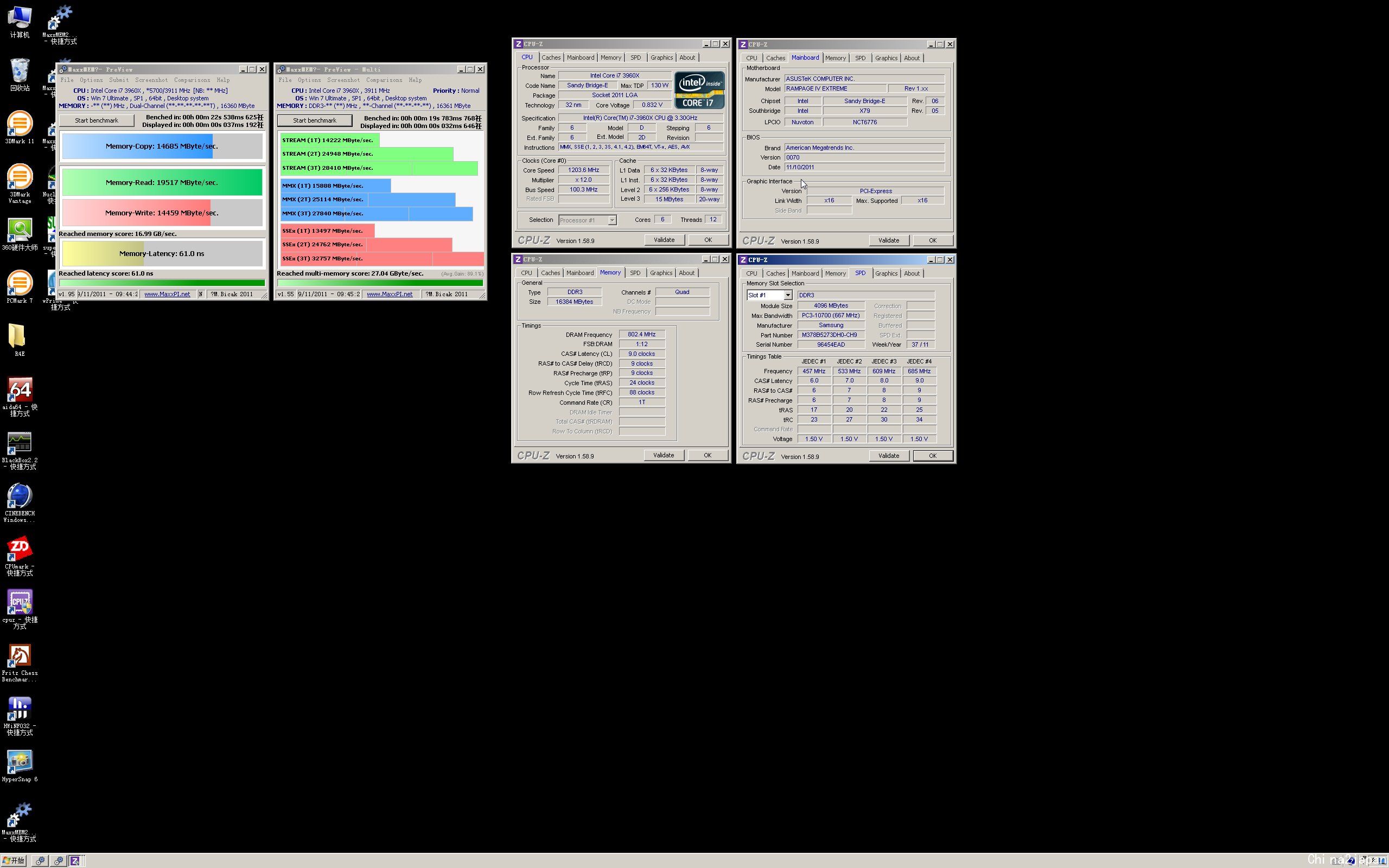Open Comparisons menu in MaxxMEM PreView Multi window
The width and height of the screenshot is (1389, 868).
(x=384, y=80)
